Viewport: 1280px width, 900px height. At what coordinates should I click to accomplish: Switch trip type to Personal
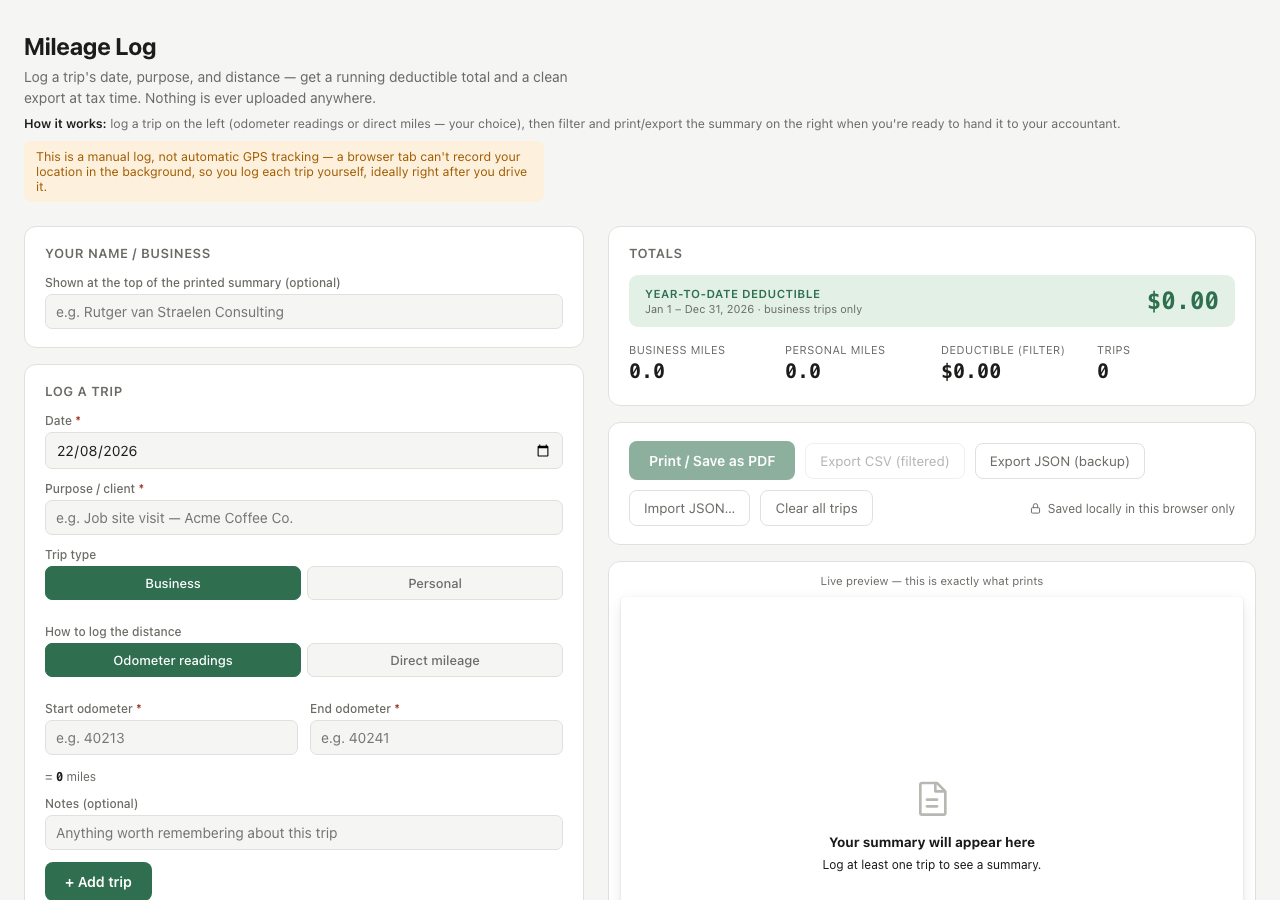coord(435,583)
